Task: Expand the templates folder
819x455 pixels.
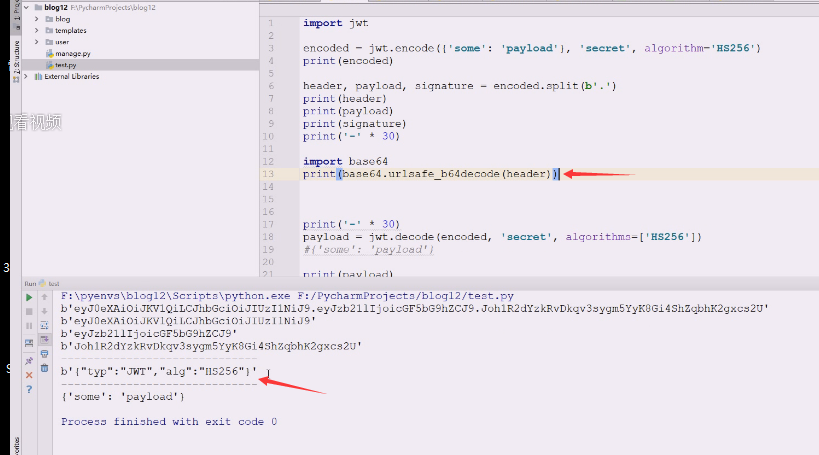Action: pyautogui.click(x=37, y=30)
